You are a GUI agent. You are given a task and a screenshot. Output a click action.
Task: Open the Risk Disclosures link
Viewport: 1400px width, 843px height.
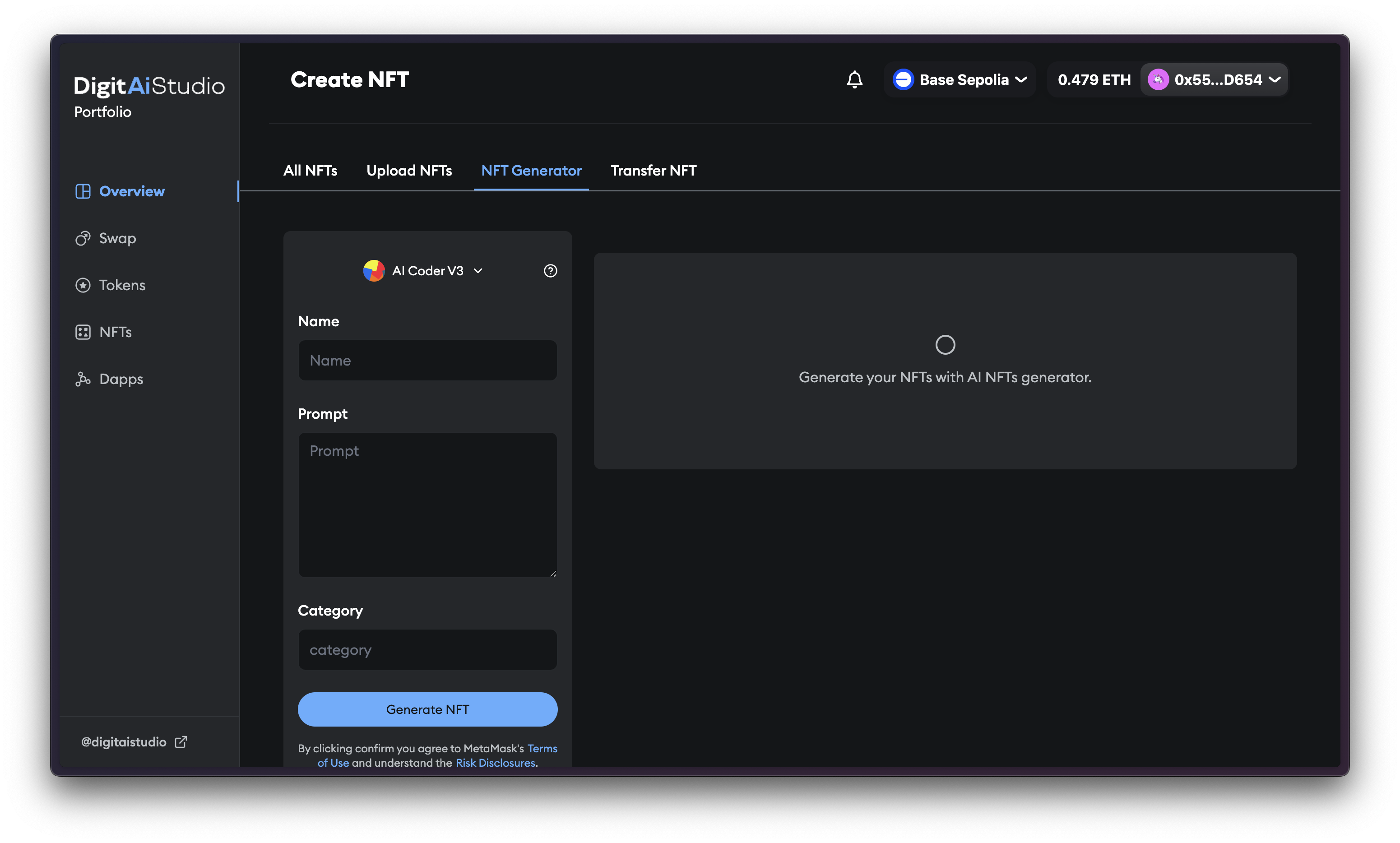(495, 763)
